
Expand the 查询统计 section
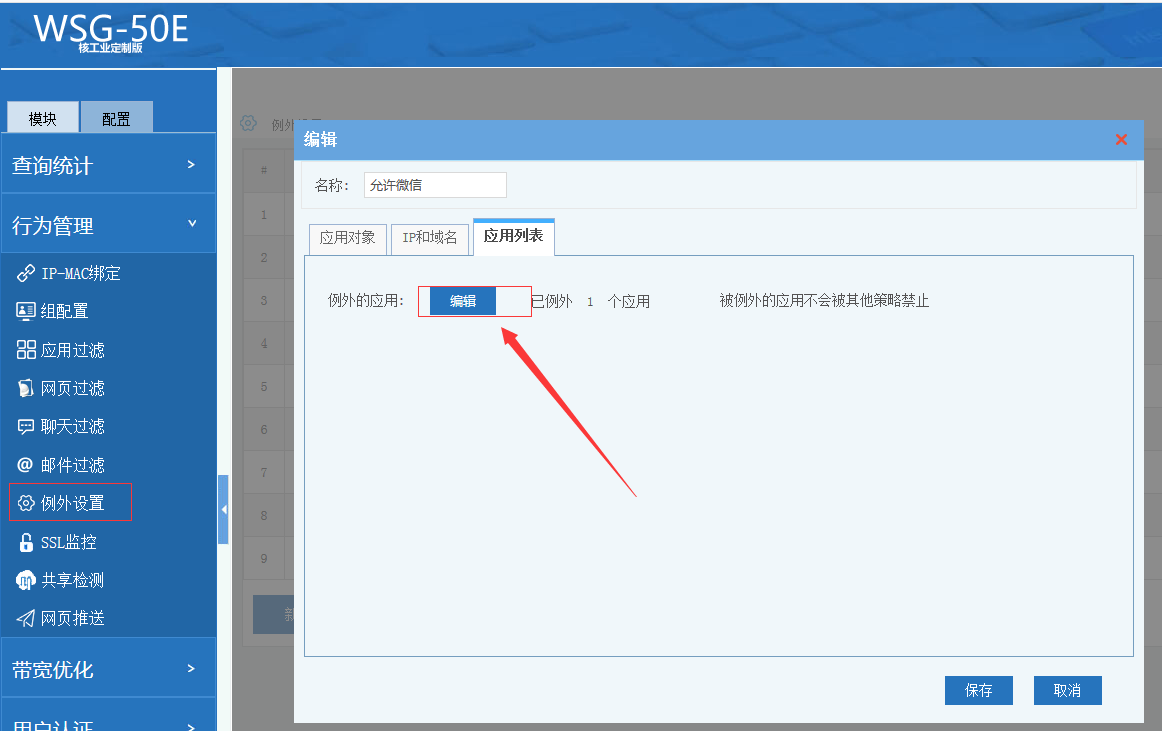coord(108,165)
